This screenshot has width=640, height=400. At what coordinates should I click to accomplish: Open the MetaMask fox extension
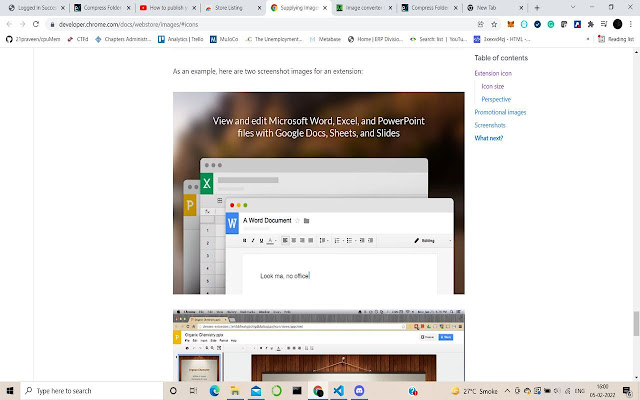pyautogui.click(x=511, y=24)
